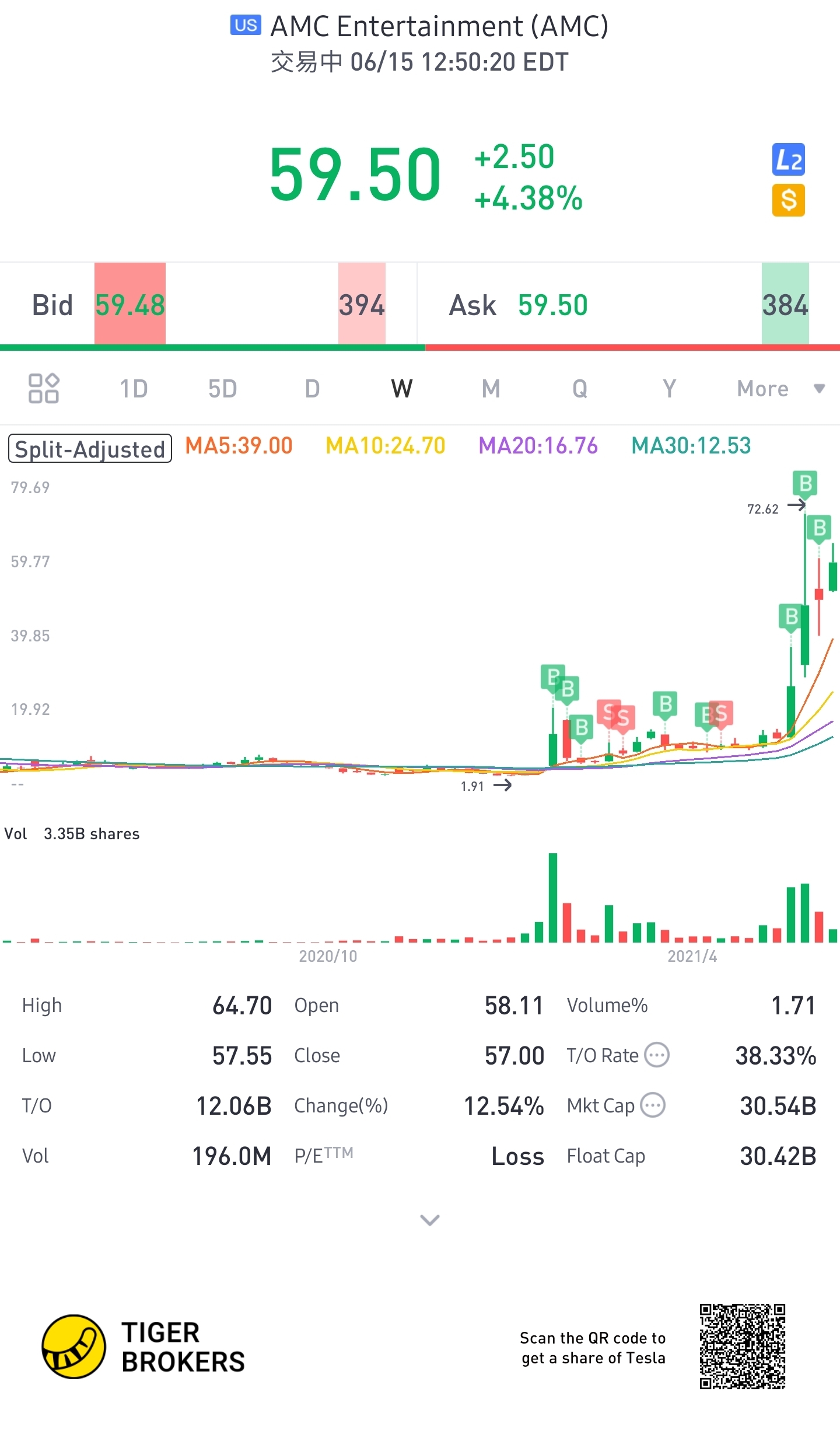Screen dimensions: 840x1441
Task: Tap the Tesla share QR code
Action: coord(743,1346)
